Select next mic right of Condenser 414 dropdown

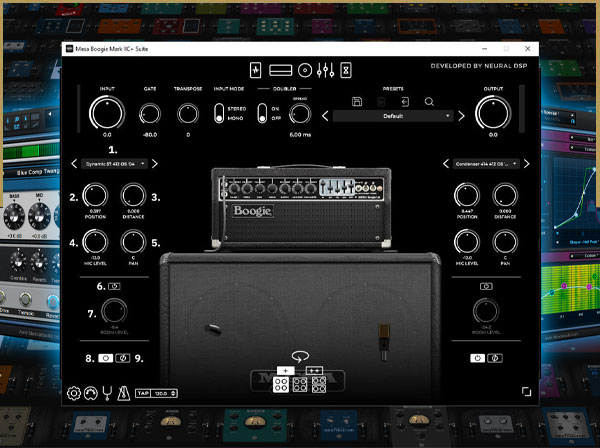527,164
